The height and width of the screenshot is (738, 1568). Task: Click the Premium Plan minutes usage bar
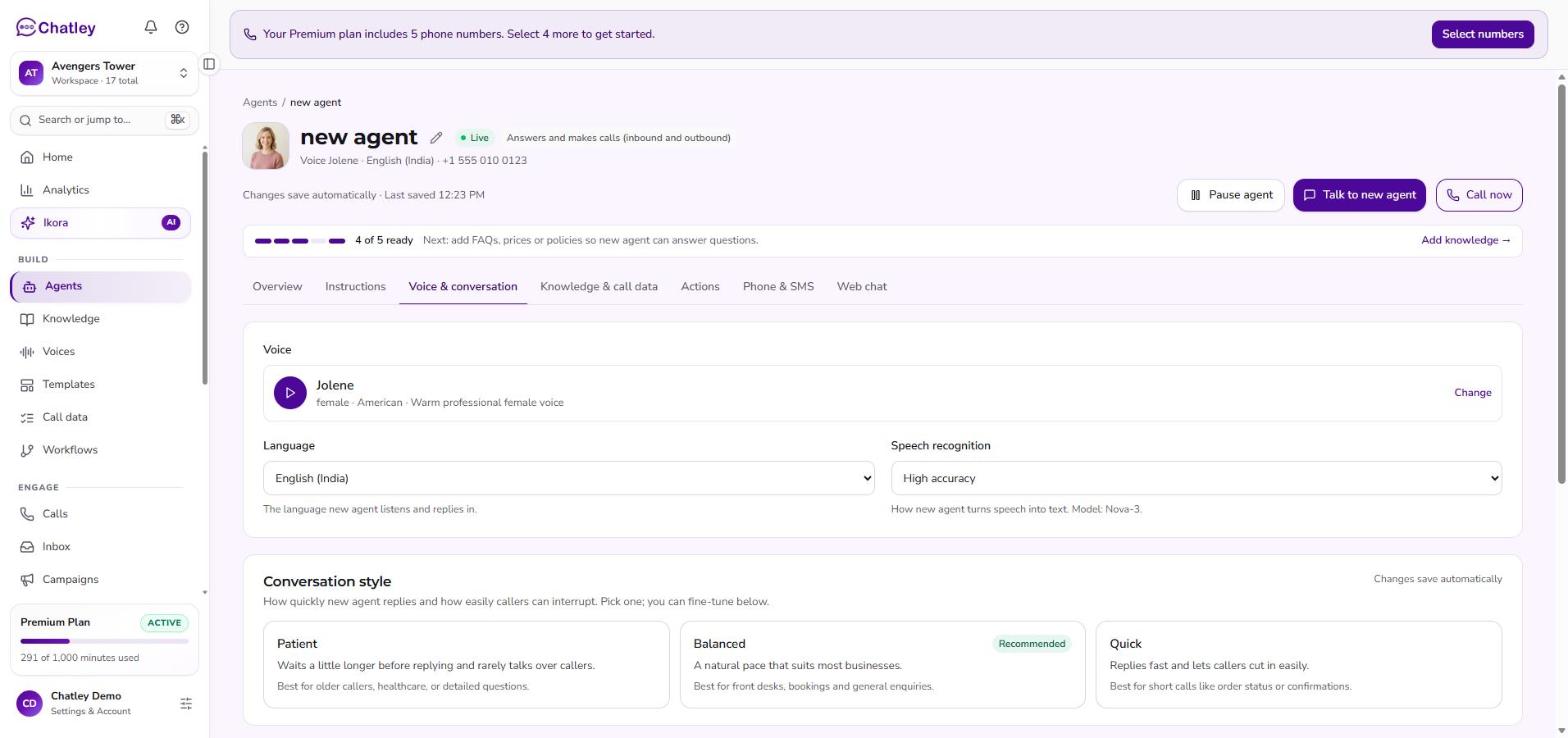pyautogui.click(x=104, y=641)
